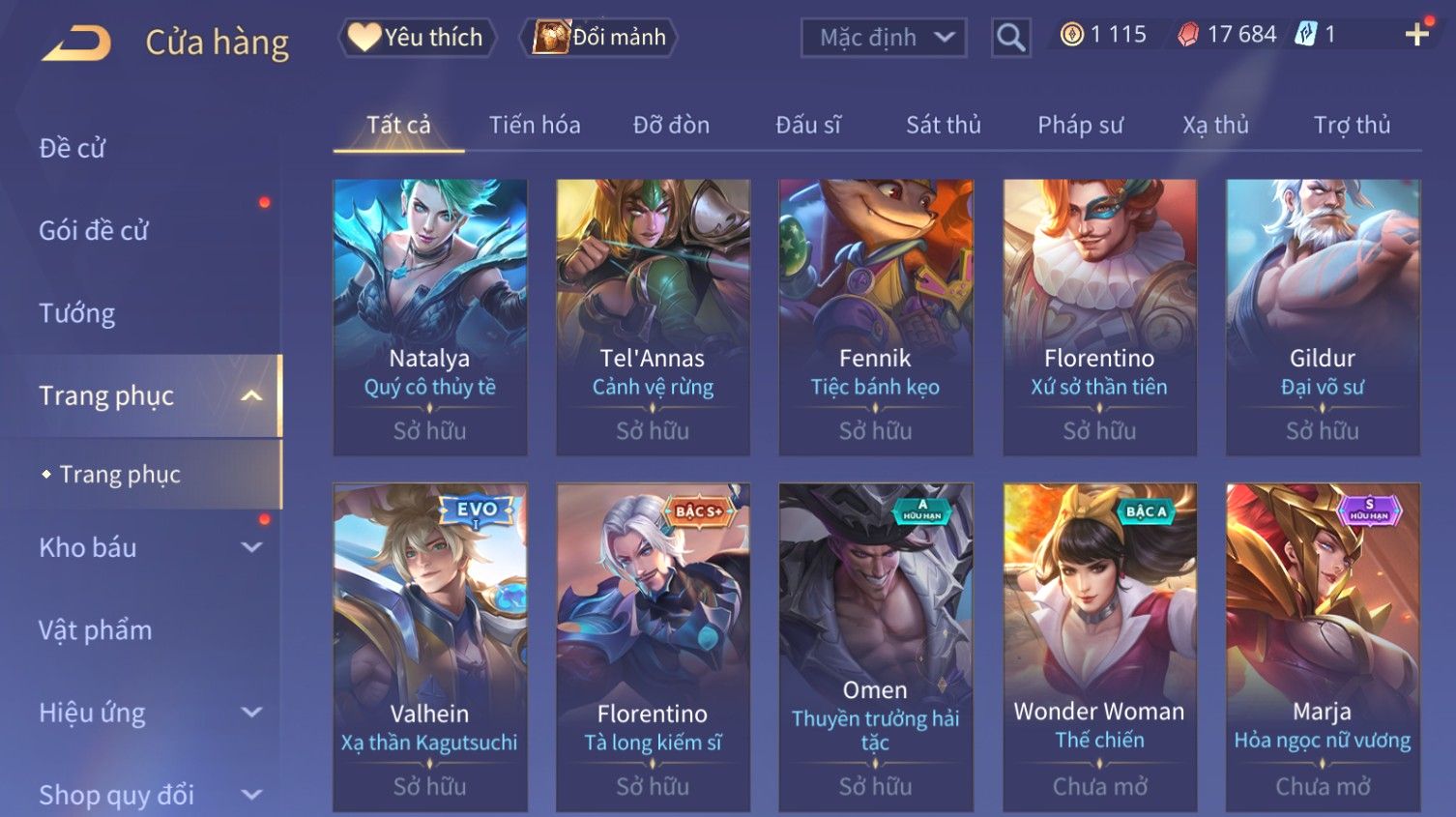Viewport: 1456px width, 817px height.
Task: Go to the Tướng sidebar menu
Action: tap(77, 313)
